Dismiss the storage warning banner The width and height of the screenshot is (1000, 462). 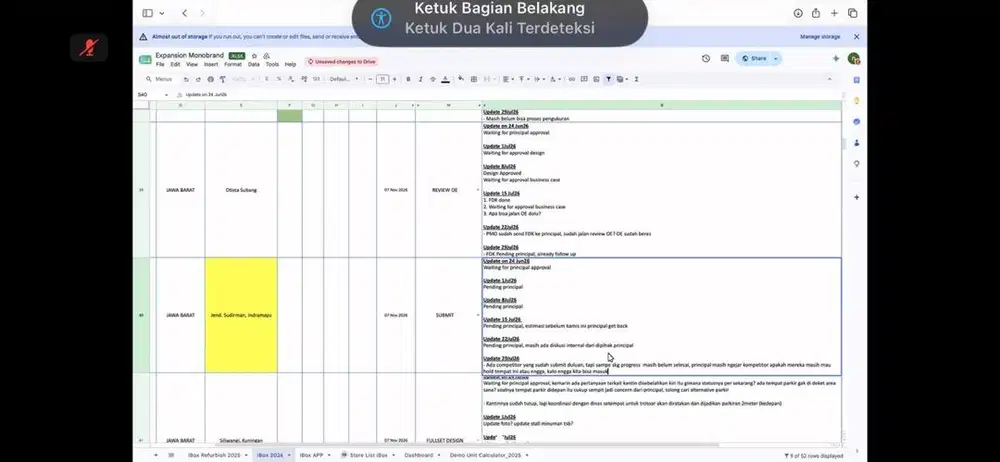tap(857, 37)
